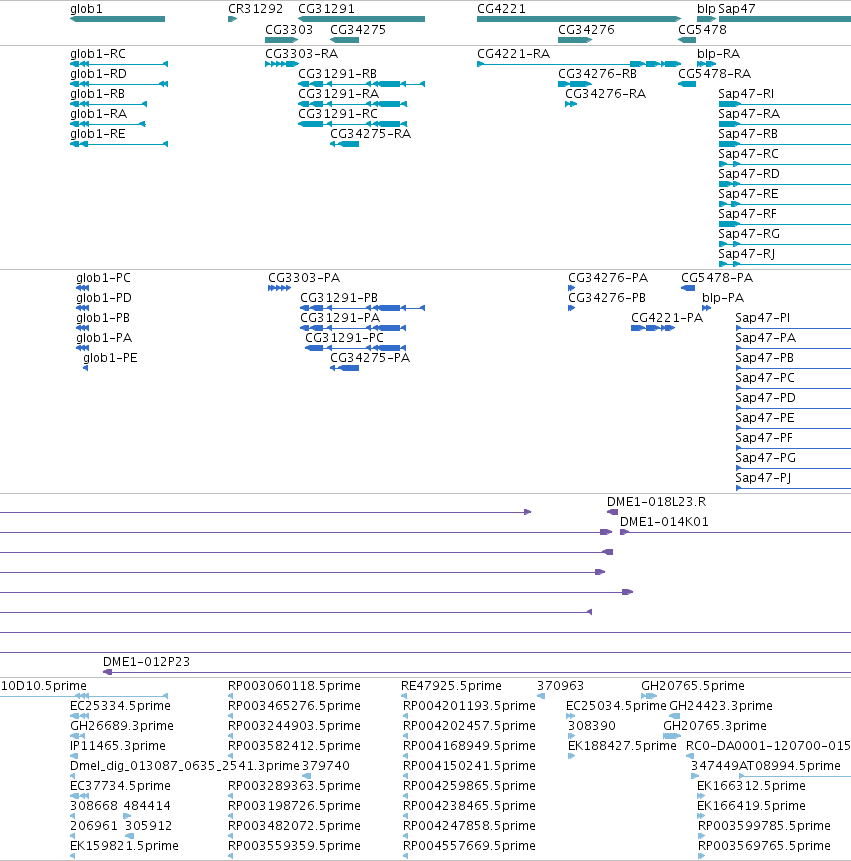Click the DME1-012P23 BAC label
851x861 pixels.
(147, 662)
